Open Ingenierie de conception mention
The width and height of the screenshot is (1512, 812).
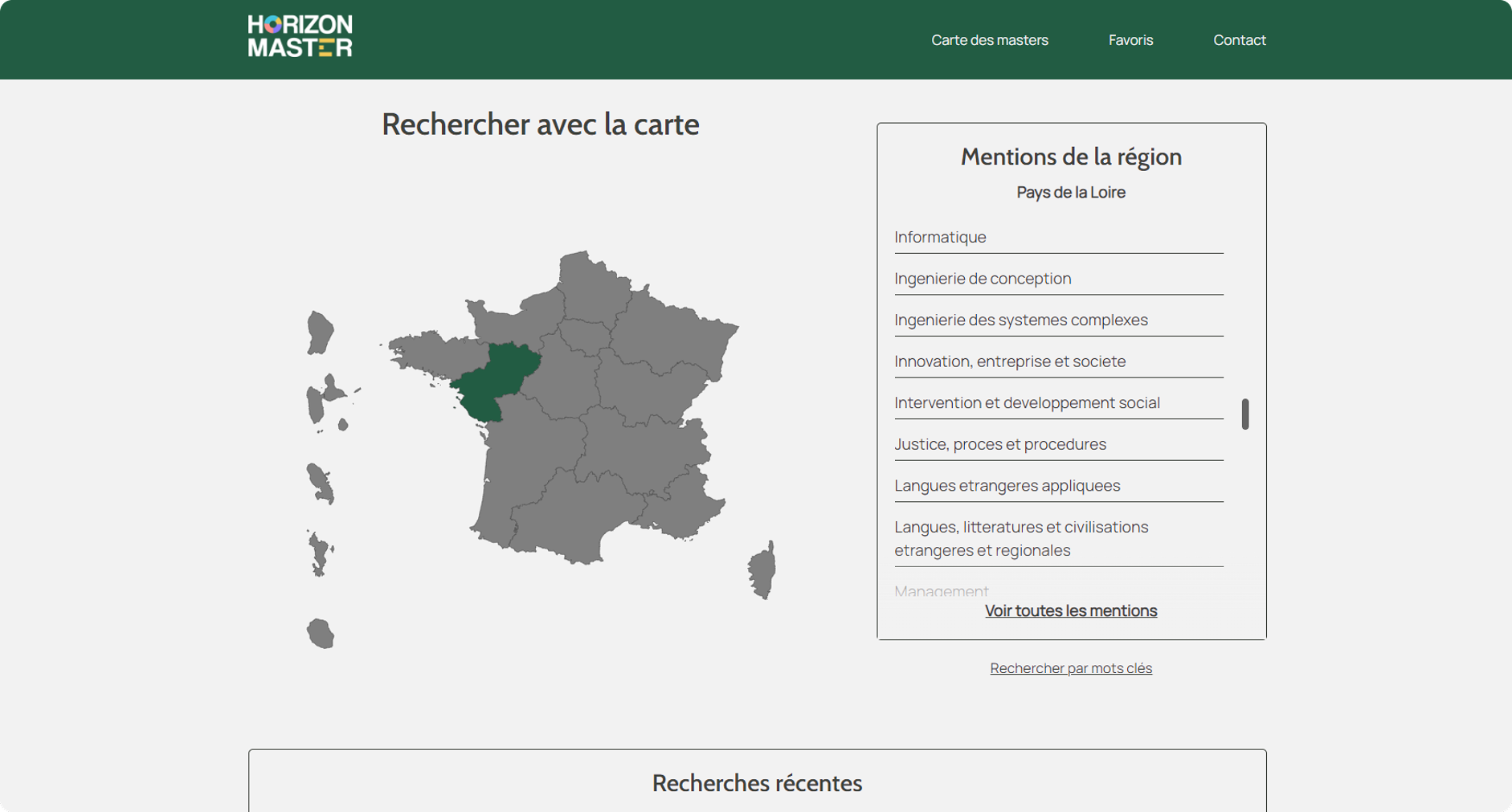(x=983, y=279)
